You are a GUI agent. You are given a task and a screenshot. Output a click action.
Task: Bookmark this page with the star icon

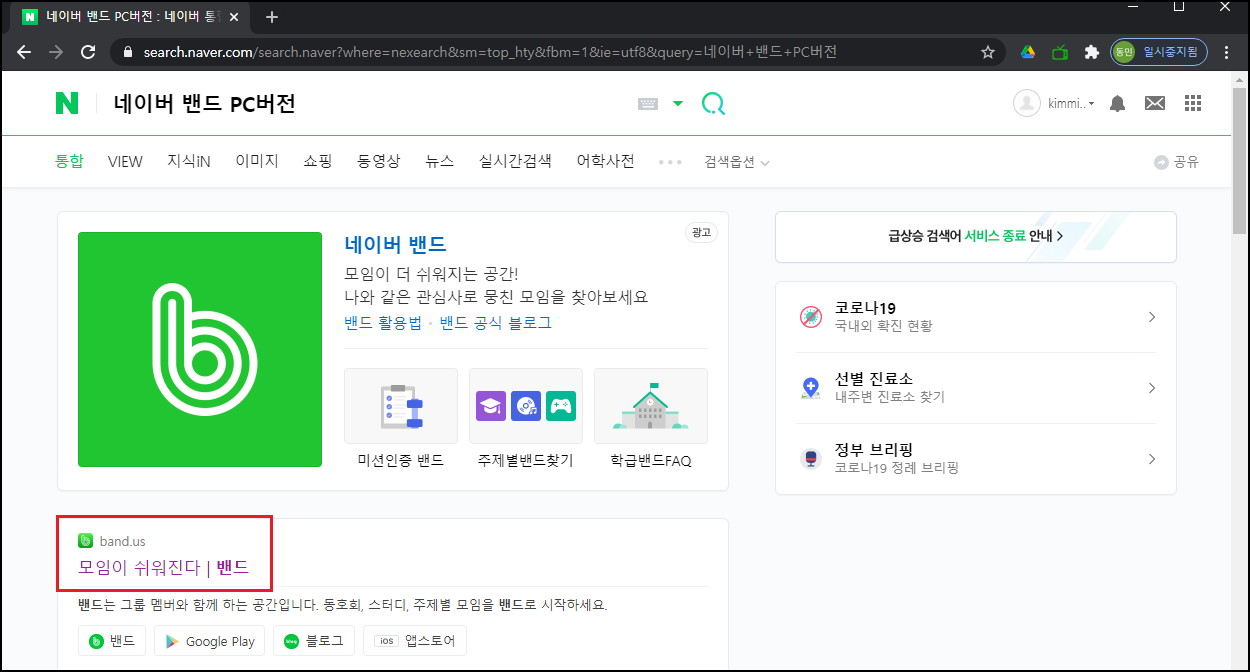[988, 52]
